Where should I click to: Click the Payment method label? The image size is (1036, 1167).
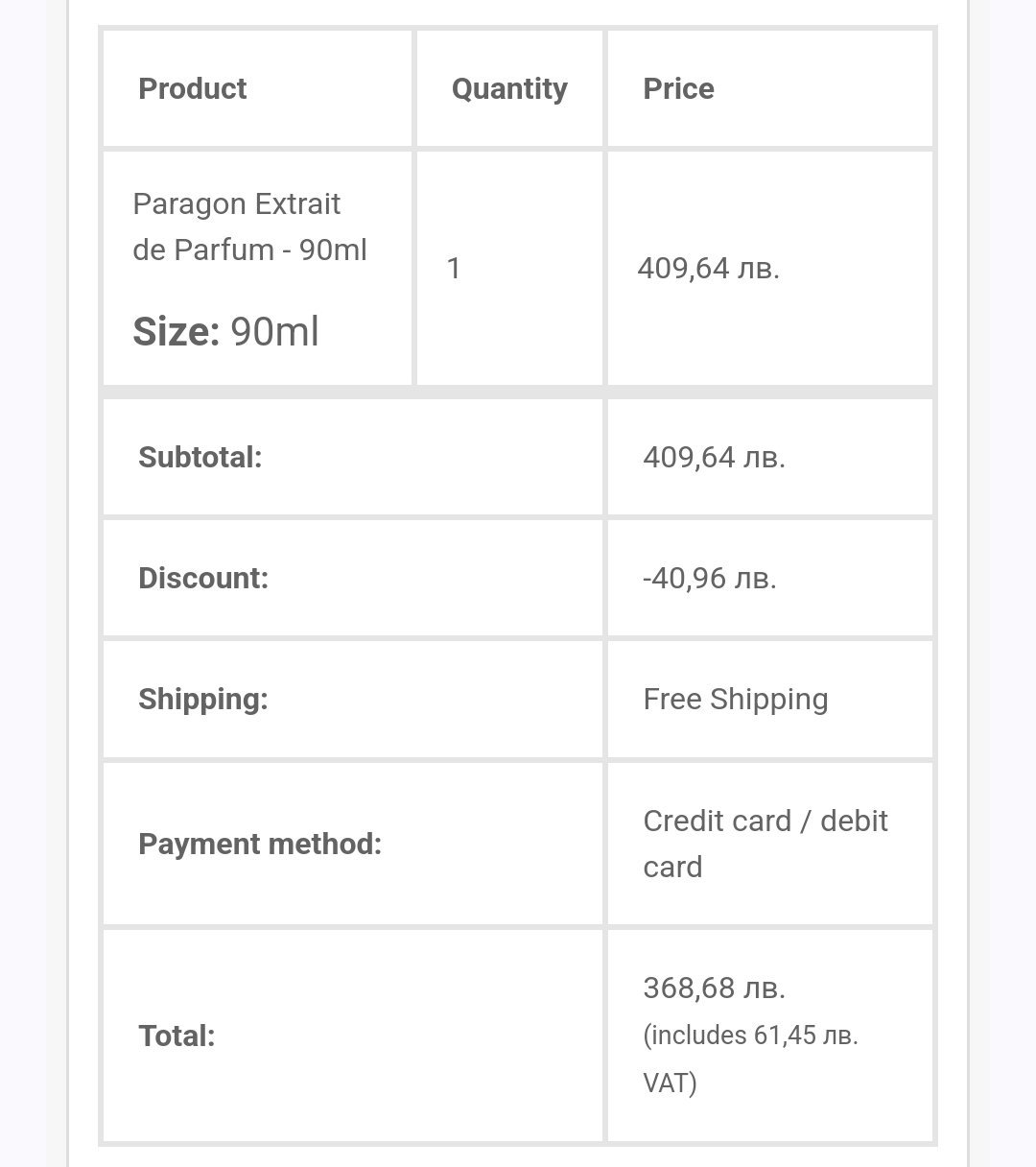pyautogui.click(x=259, y=844)
